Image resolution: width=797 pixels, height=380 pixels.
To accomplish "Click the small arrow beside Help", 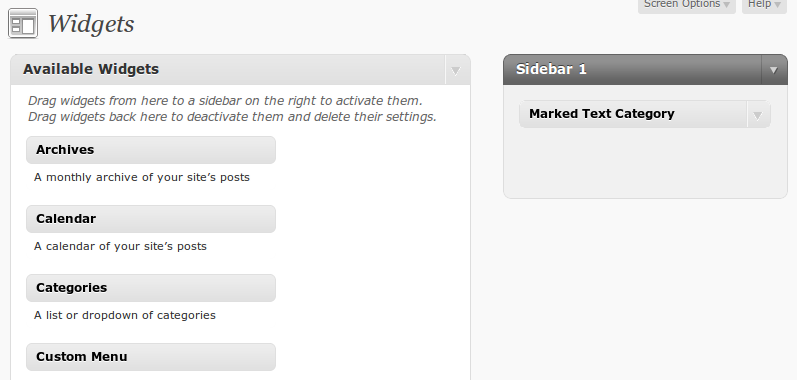I will coord(777,5).
